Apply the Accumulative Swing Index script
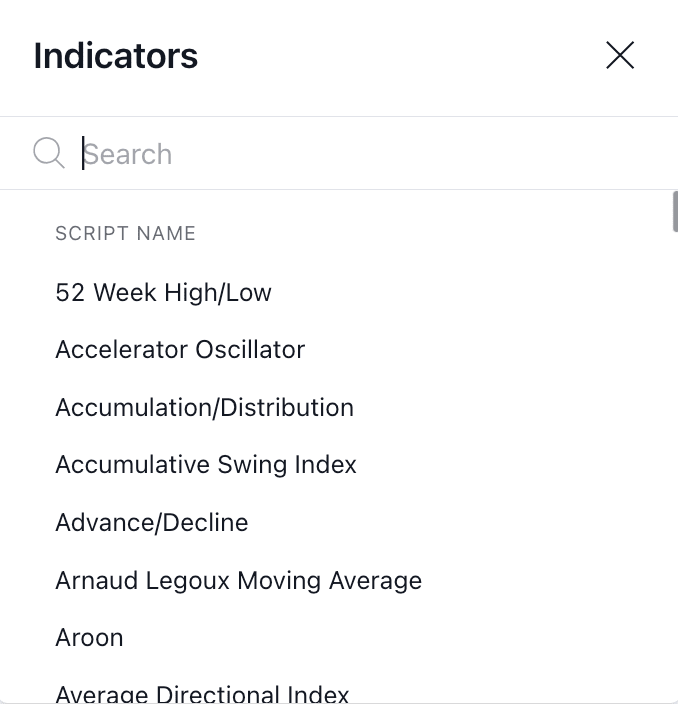 click(206, 465)
